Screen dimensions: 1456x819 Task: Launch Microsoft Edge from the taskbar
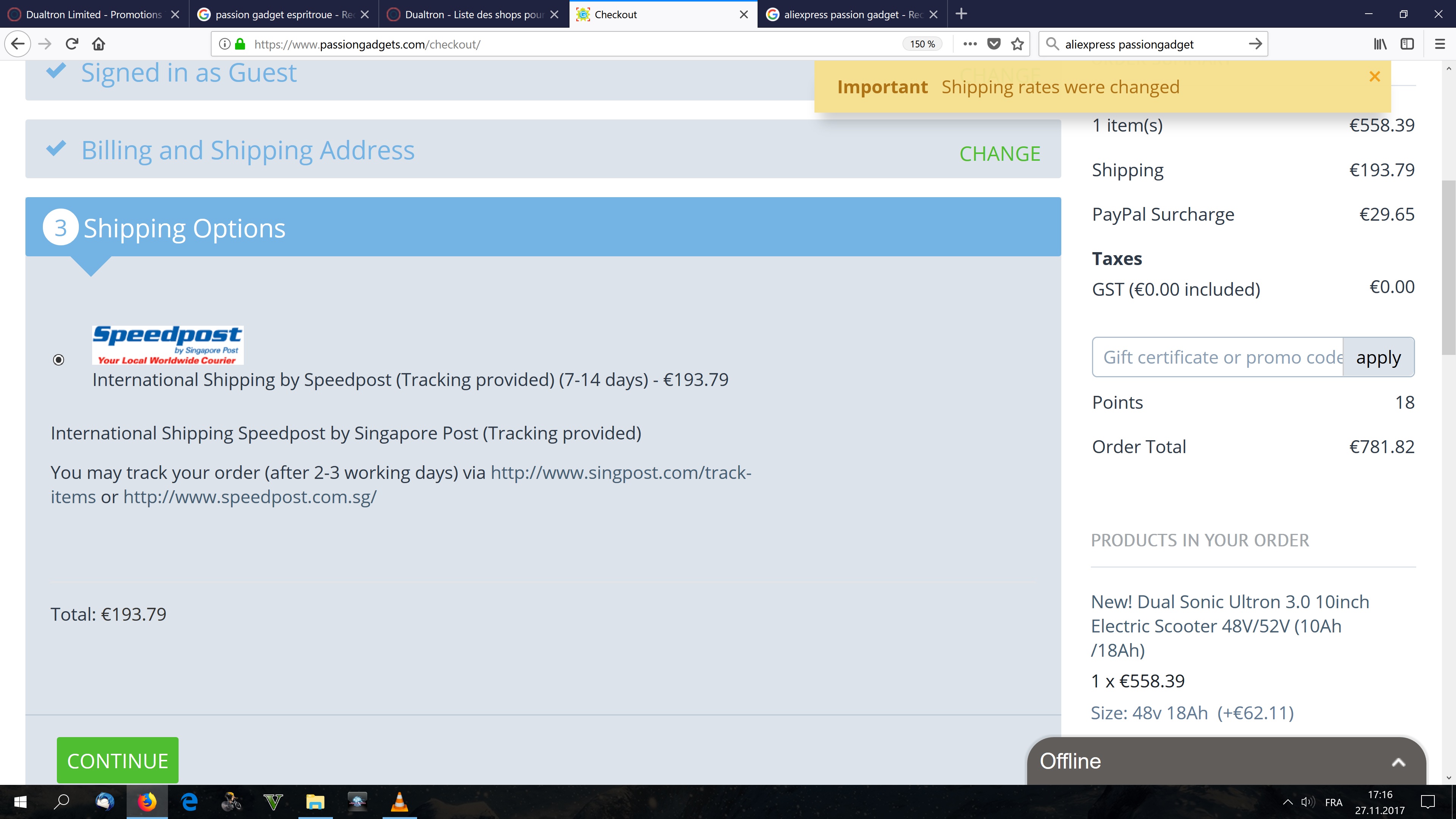189,802
